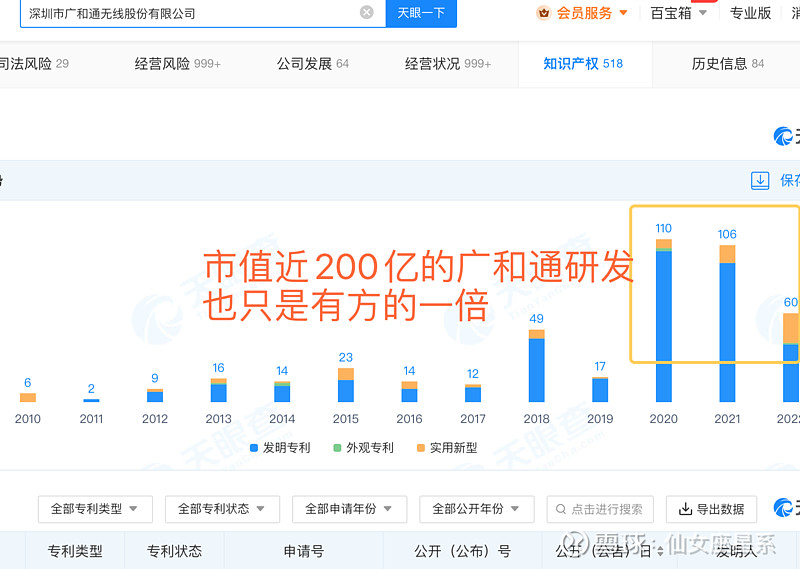The width and height of the screenshot is (800, 569).
Task: Click the 公开（公布）号 column header
Action: click(x=462, y=551)
